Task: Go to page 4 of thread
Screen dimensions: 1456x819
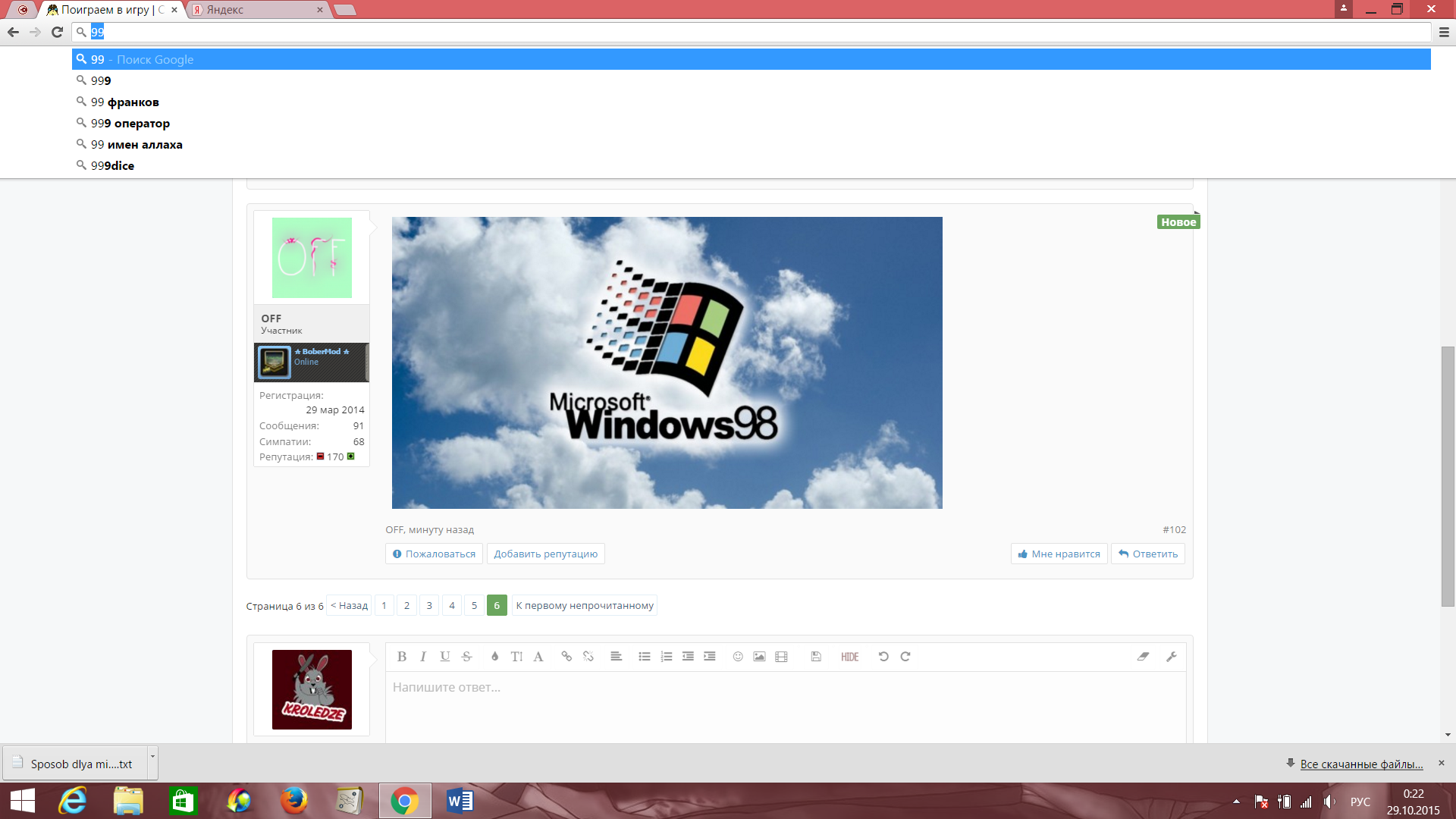Action: 452,605
